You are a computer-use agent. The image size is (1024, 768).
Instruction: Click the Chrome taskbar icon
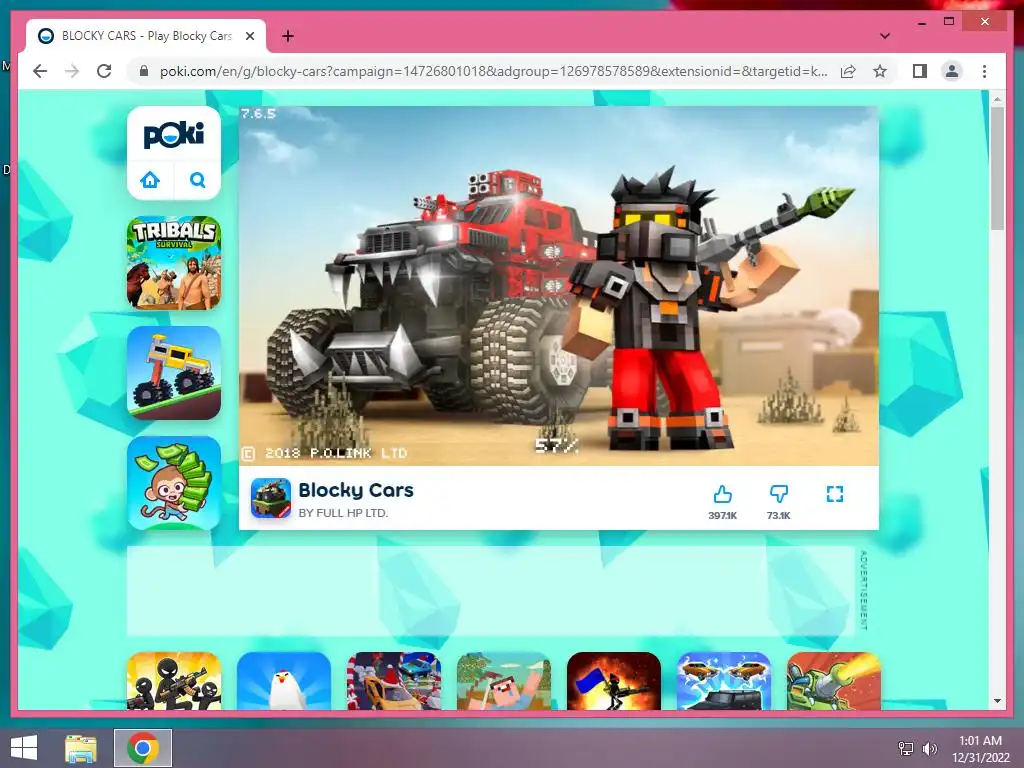point(143,748)
